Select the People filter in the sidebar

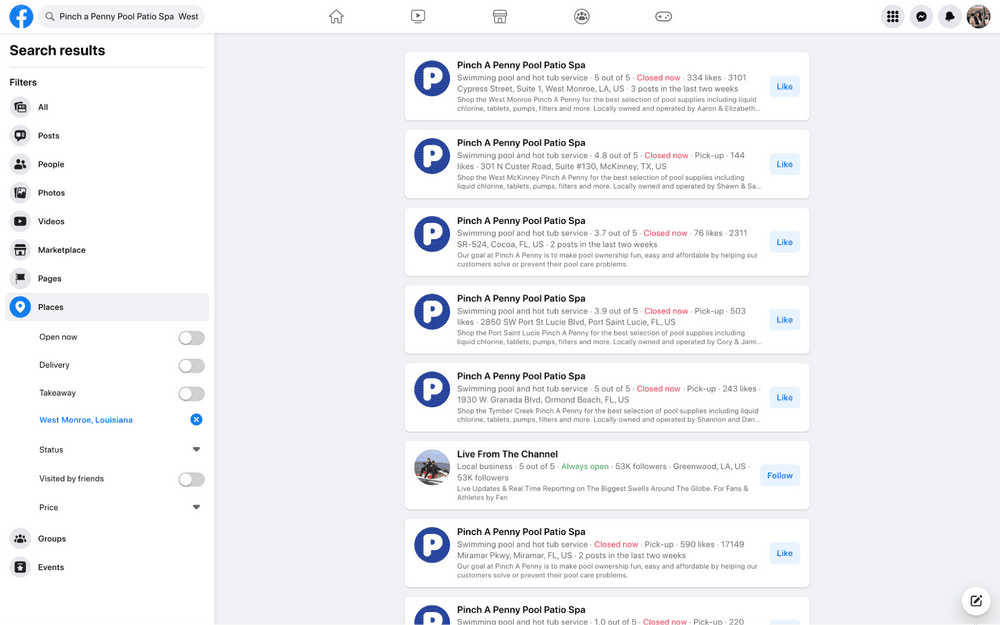[50, 165]
